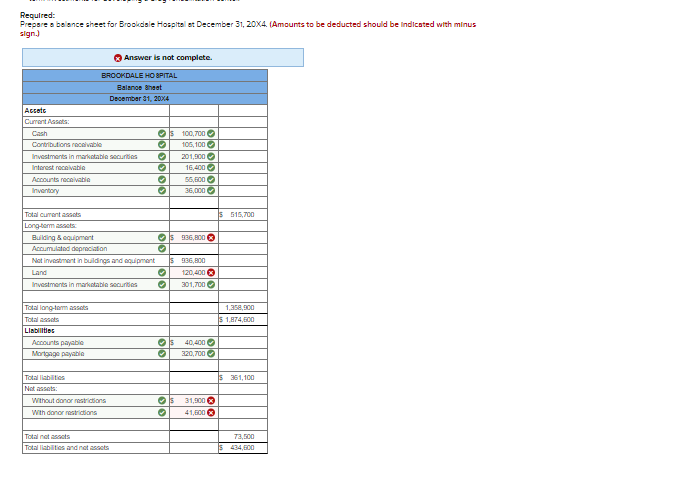Click the Answer is not complete message
This screenshot has width=692, height=487.
coord(168,57)
